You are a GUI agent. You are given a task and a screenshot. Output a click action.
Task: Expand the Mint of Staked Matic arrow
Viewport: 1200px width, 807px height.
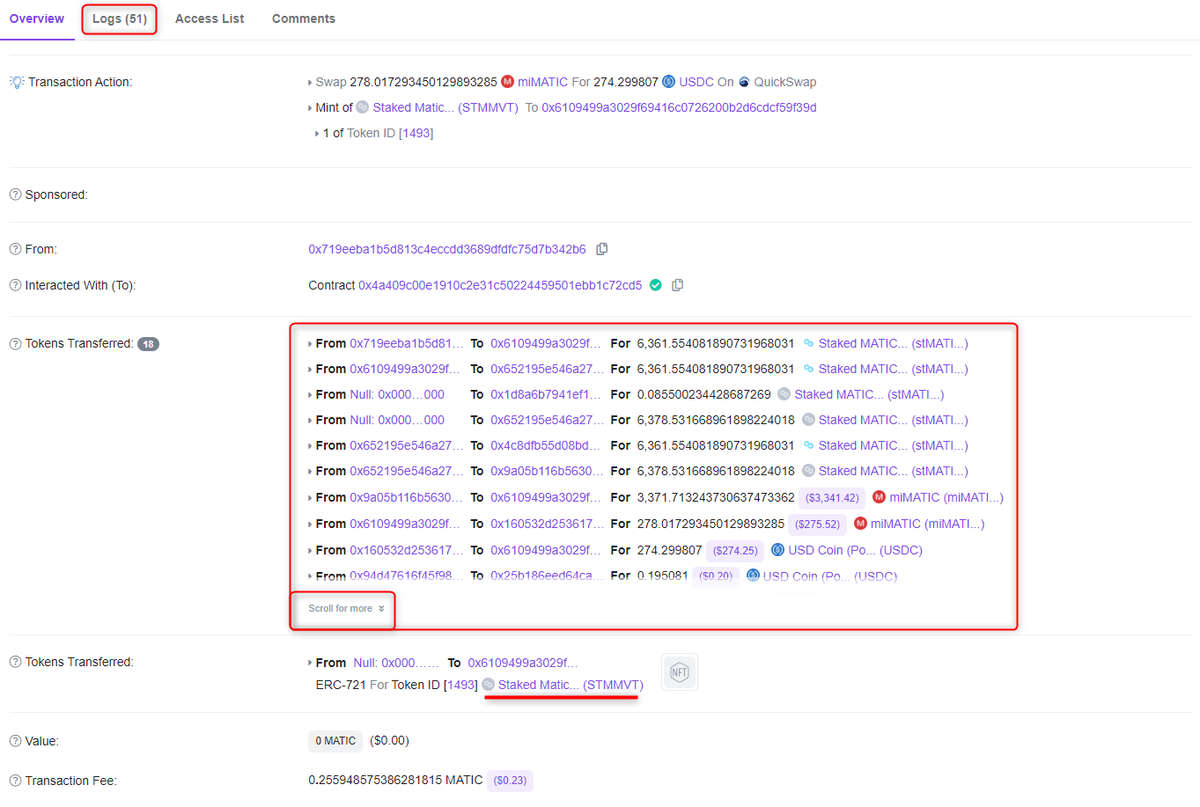(x=310, y=108)
